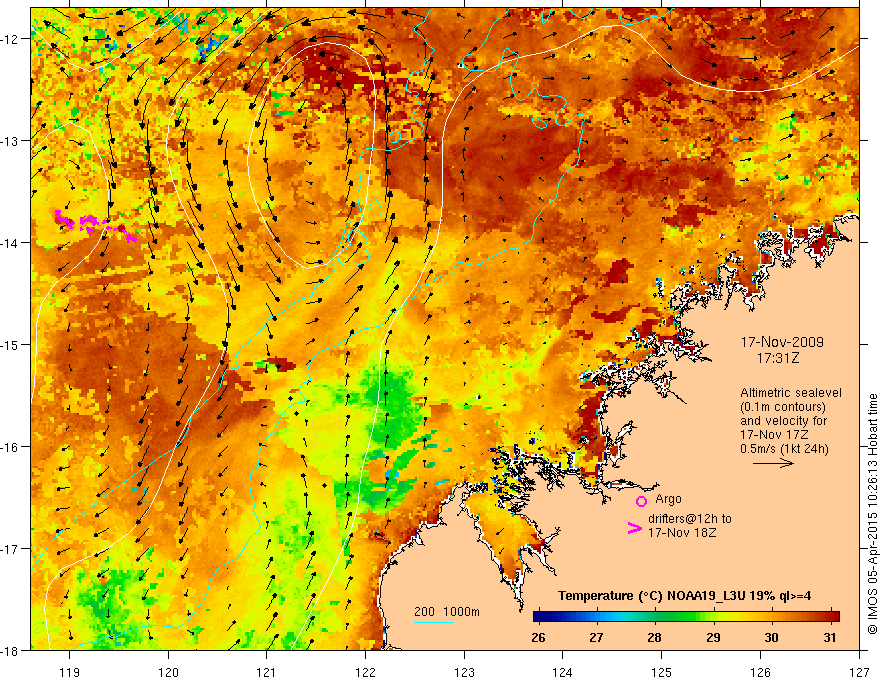Click the magenta Argo circle legend symbol
The image size is (880, 680).
(641, 501)
